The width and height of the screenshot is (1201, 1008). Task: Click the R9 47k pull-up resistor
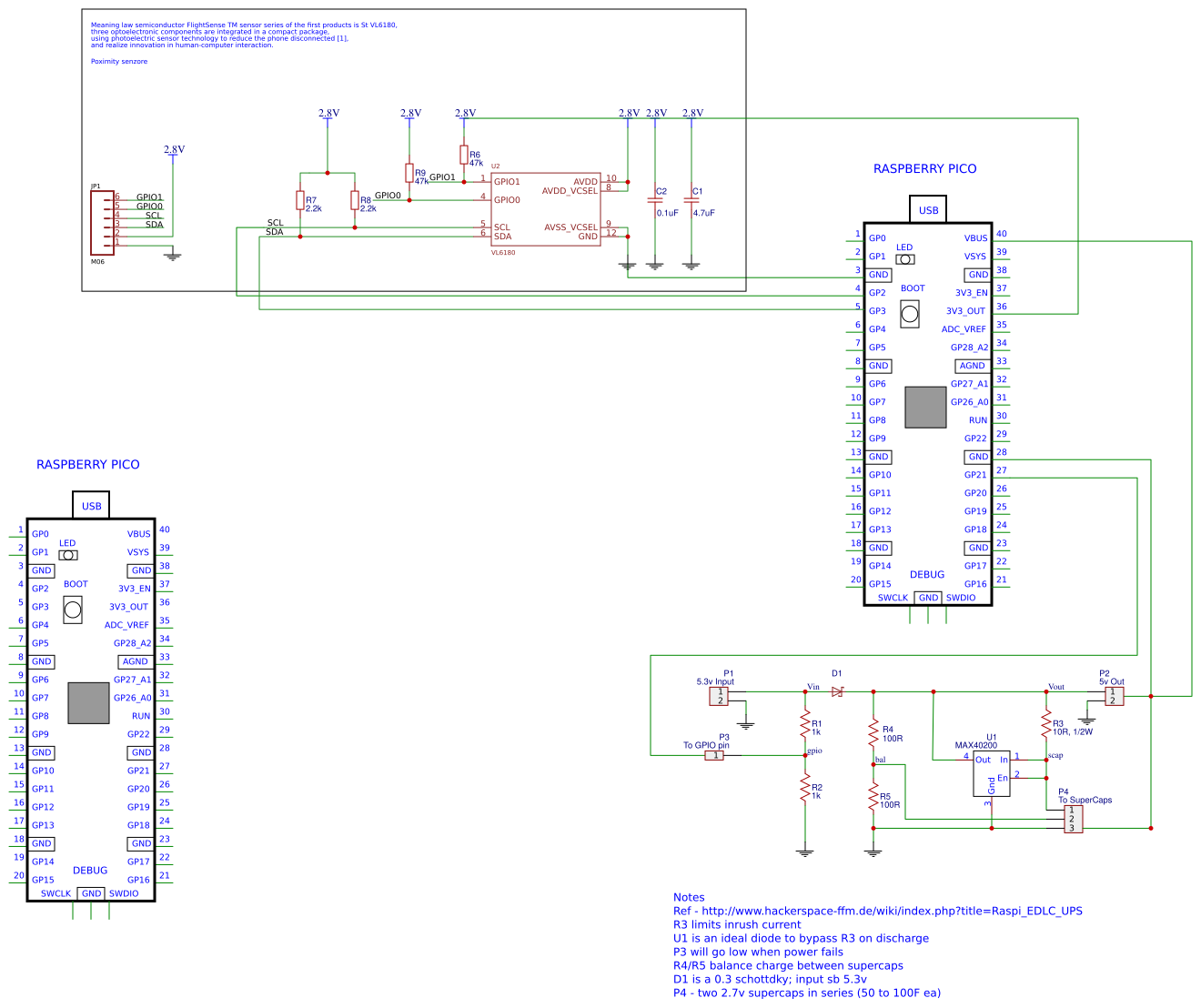click(409, 173)
